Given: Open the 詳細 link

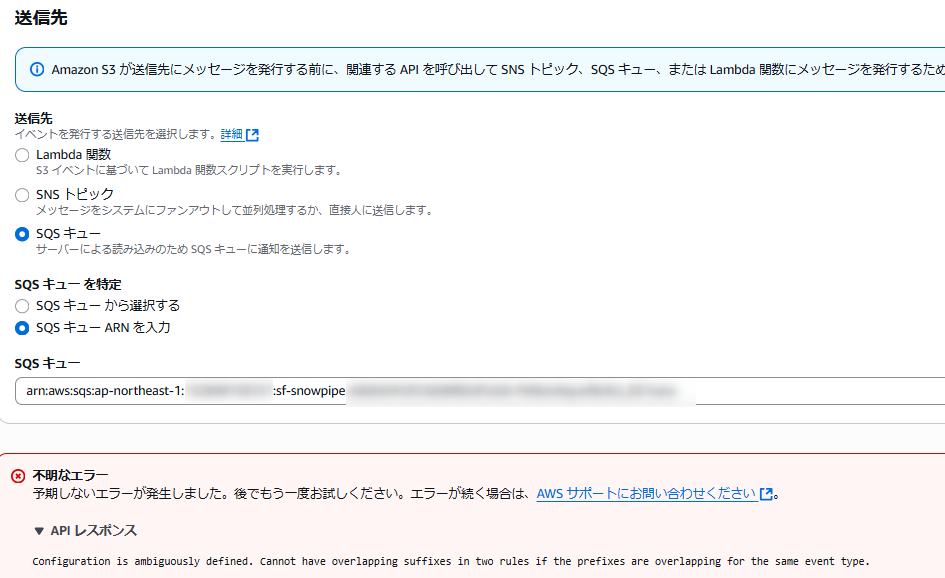Looking at the screenshot, I should coord(231,134).
